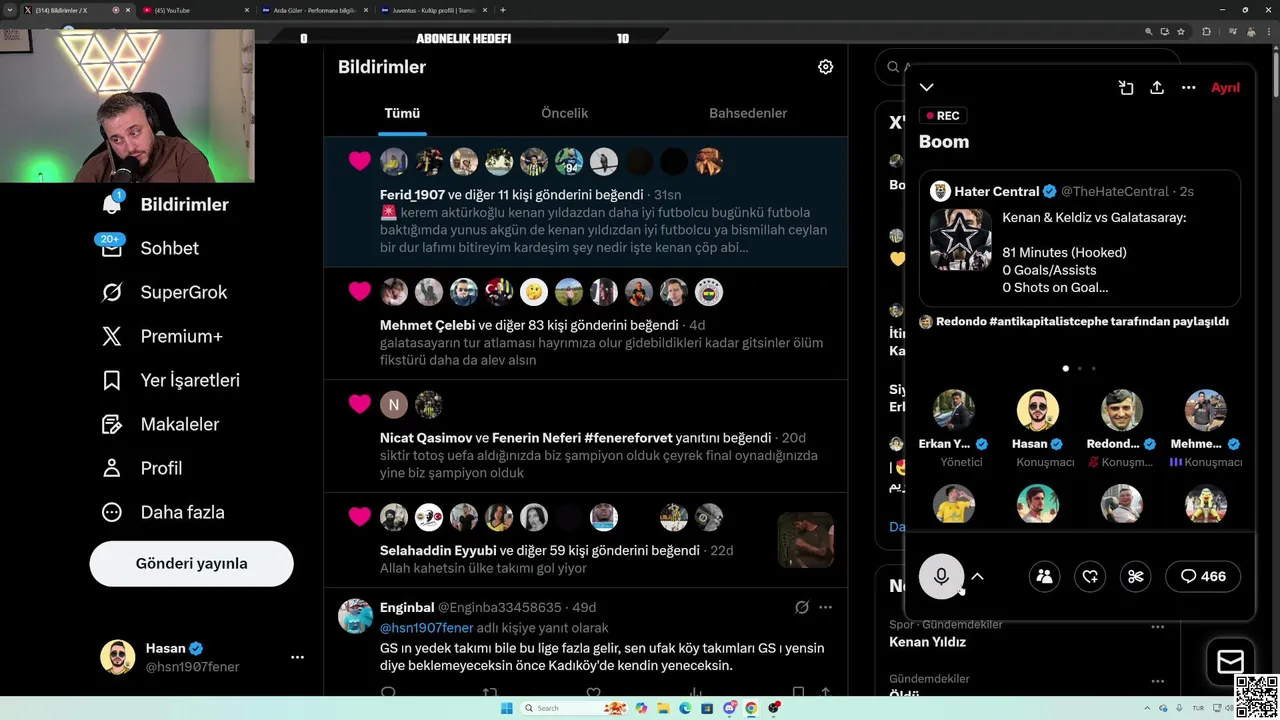Open options for the Gündemdekiler trend below
1280x720 pixels.
point(1157,681)
